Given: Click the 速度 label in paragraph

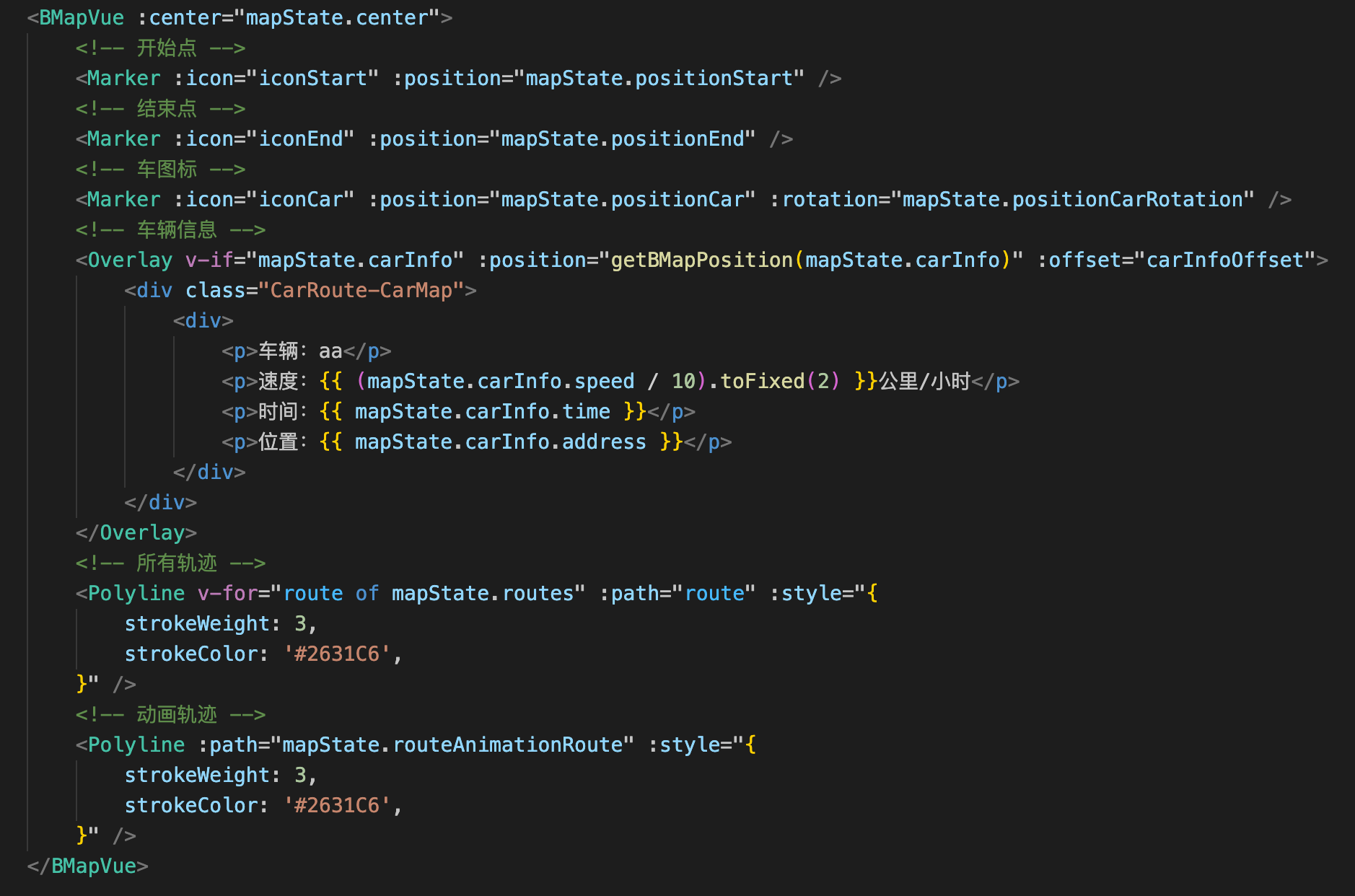Looking at the screenshot, I should [279, 381].
